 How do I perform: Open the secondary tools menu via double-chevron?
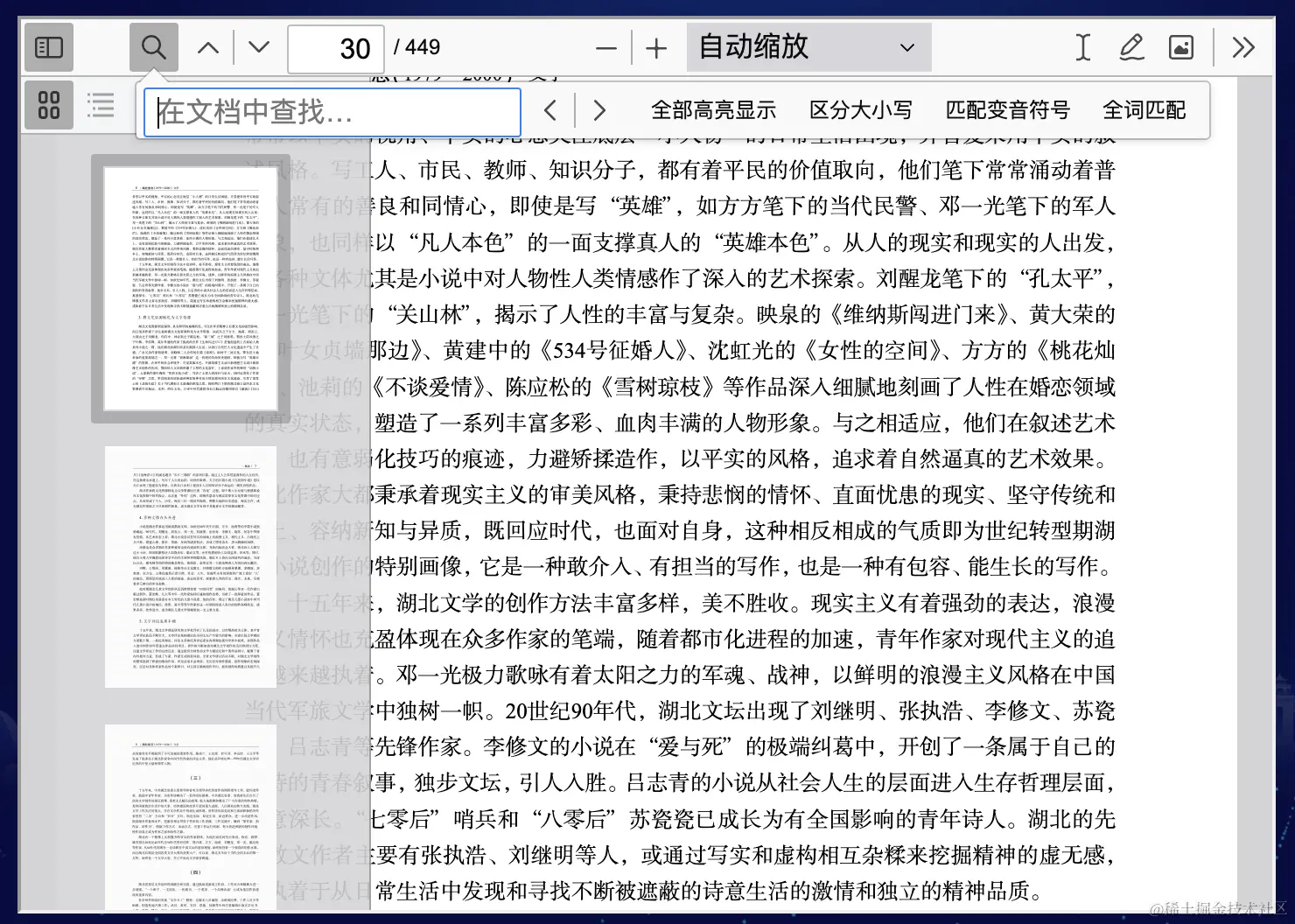(x=1243, y=47)
